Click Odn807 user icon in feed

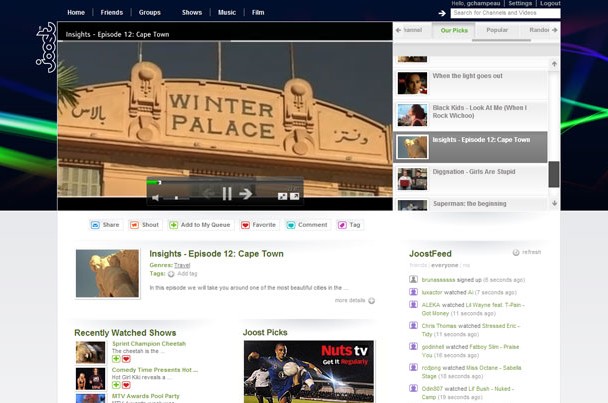click(413, 388)
